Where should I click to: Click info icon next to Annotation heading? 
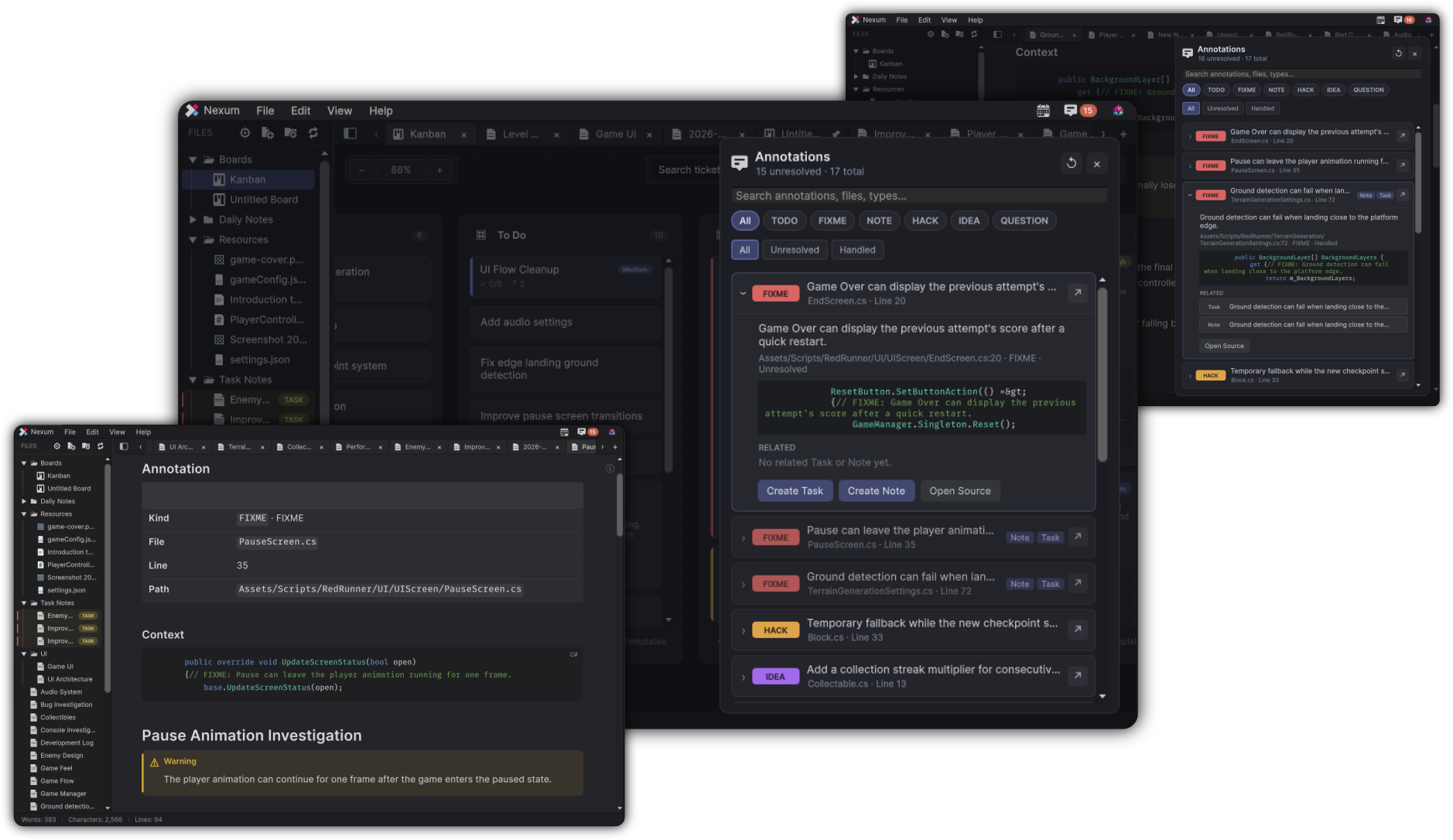click(610, 469)
